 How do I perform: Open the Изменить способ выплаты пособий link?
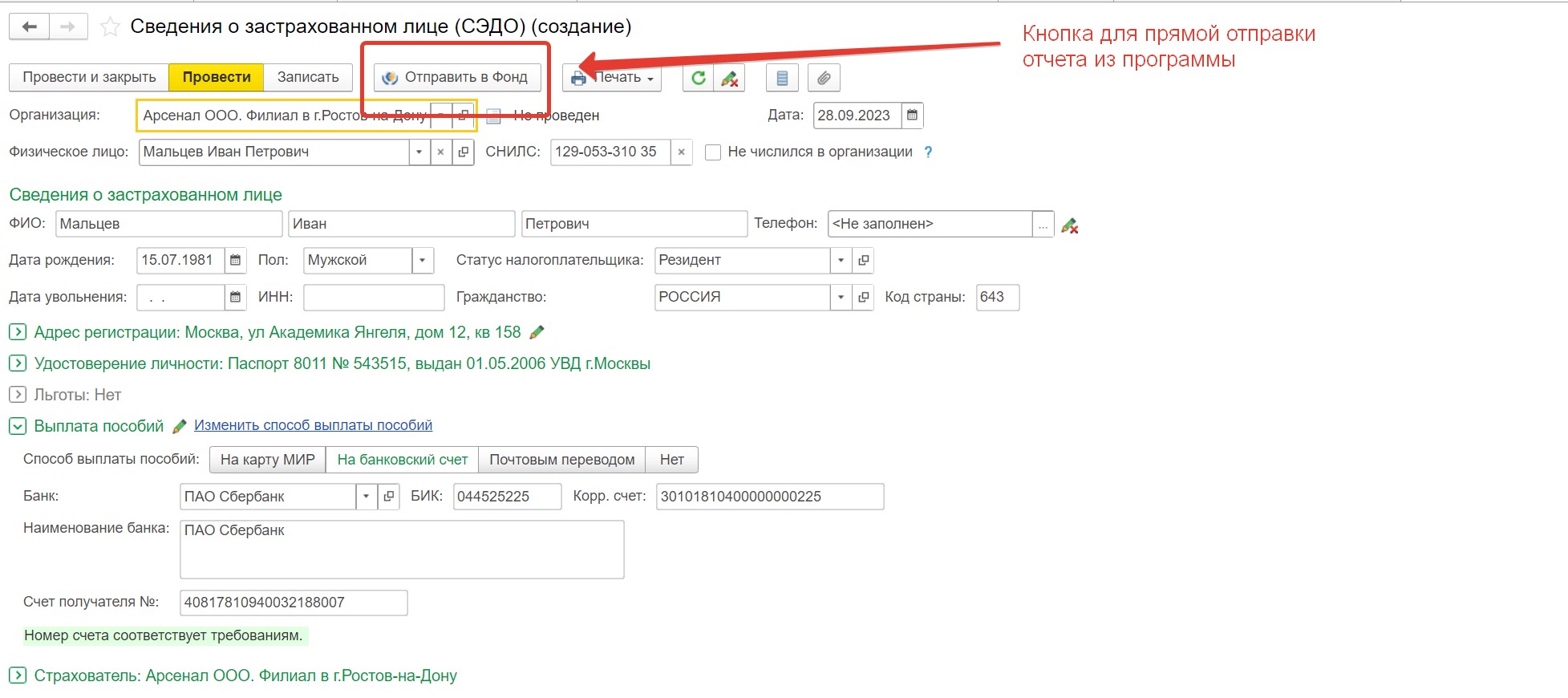313,425
